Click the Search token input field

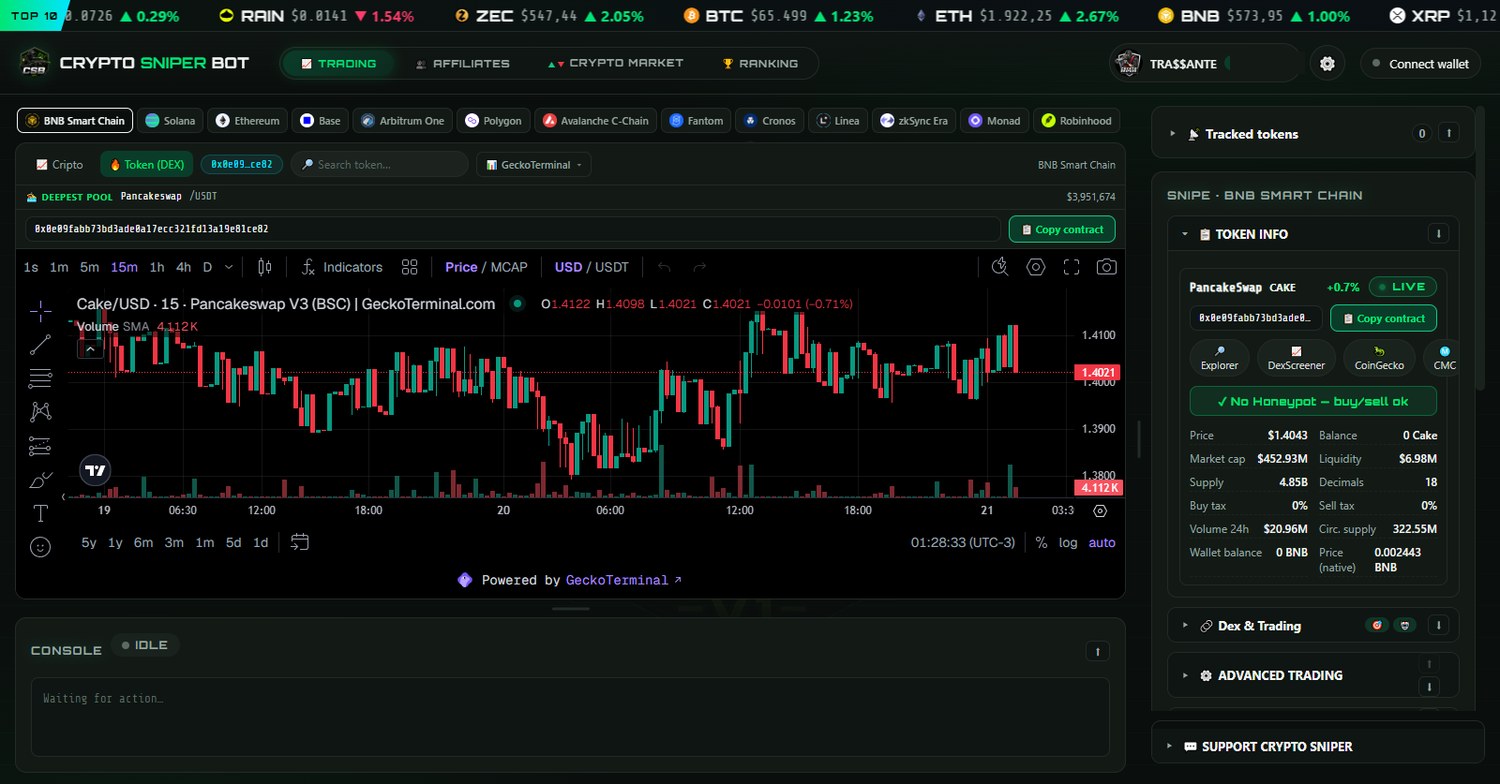coord(380,164)
